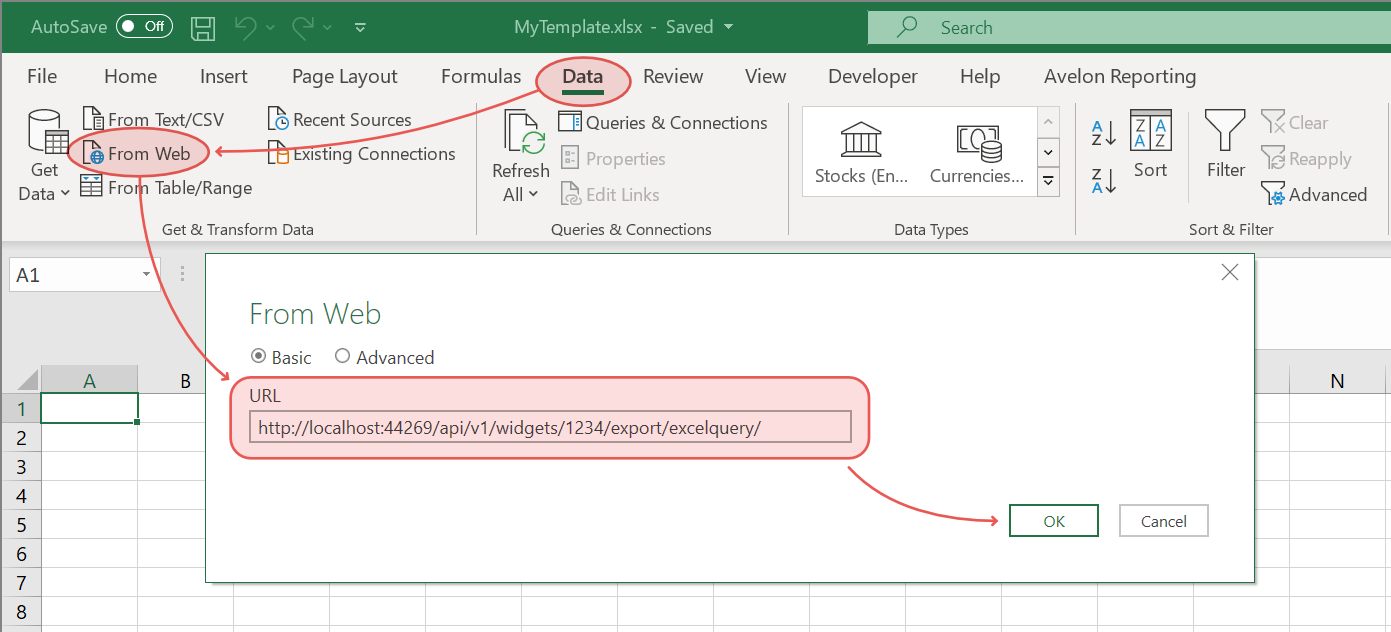Switch to the Formulas tab

(481, 76)
